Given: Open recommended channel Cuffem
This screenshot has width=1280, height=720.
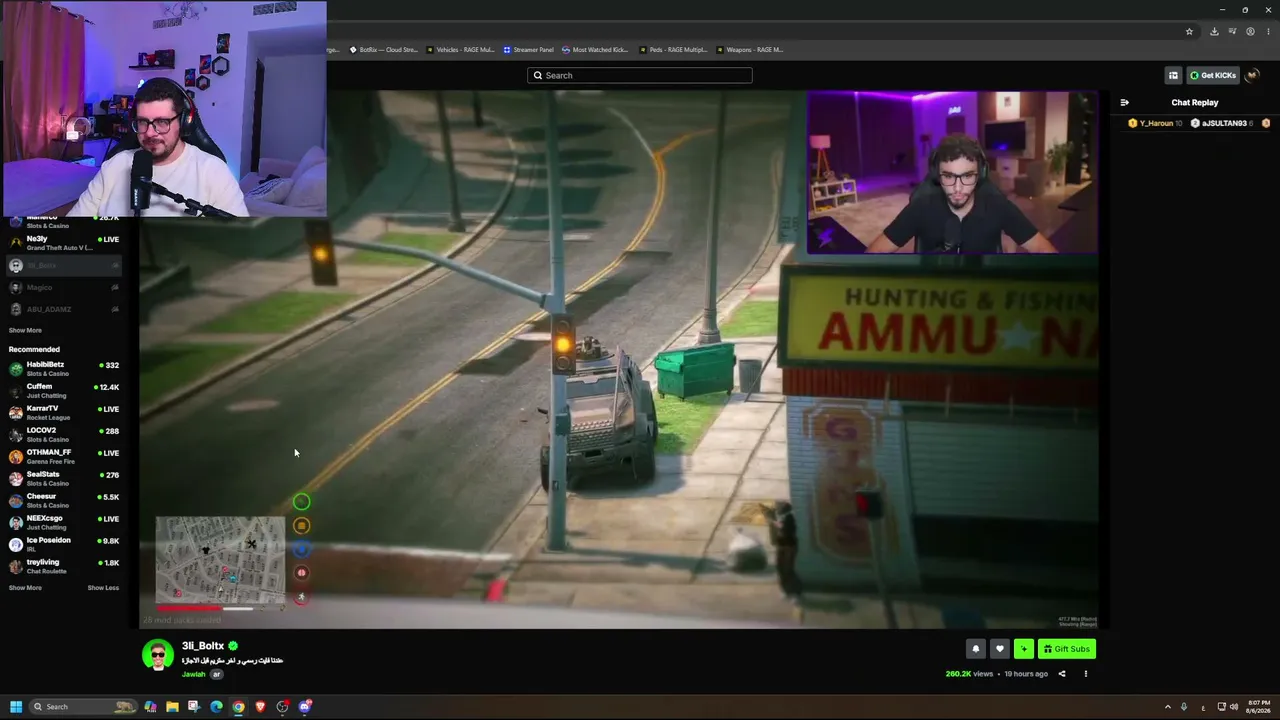Looking at the screenshot, I should click(64, 390).
